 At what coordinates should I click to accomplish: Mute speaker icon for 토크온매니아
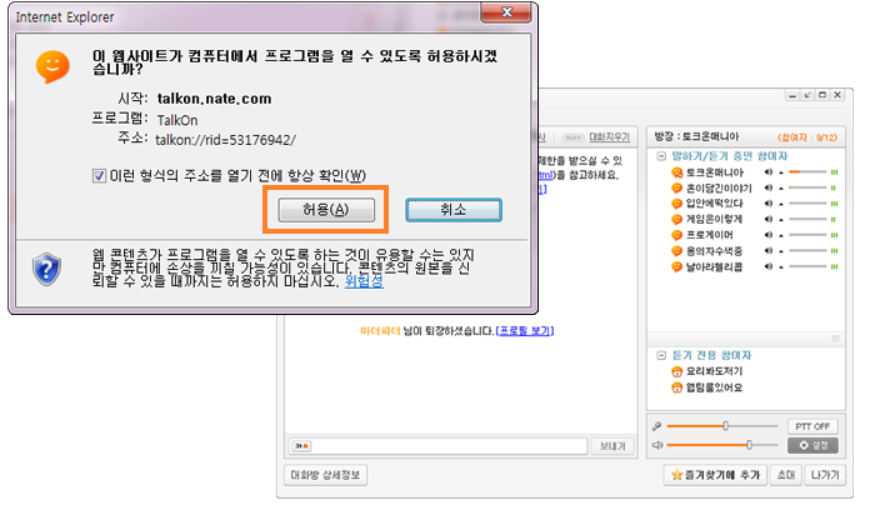click(769, 172)
